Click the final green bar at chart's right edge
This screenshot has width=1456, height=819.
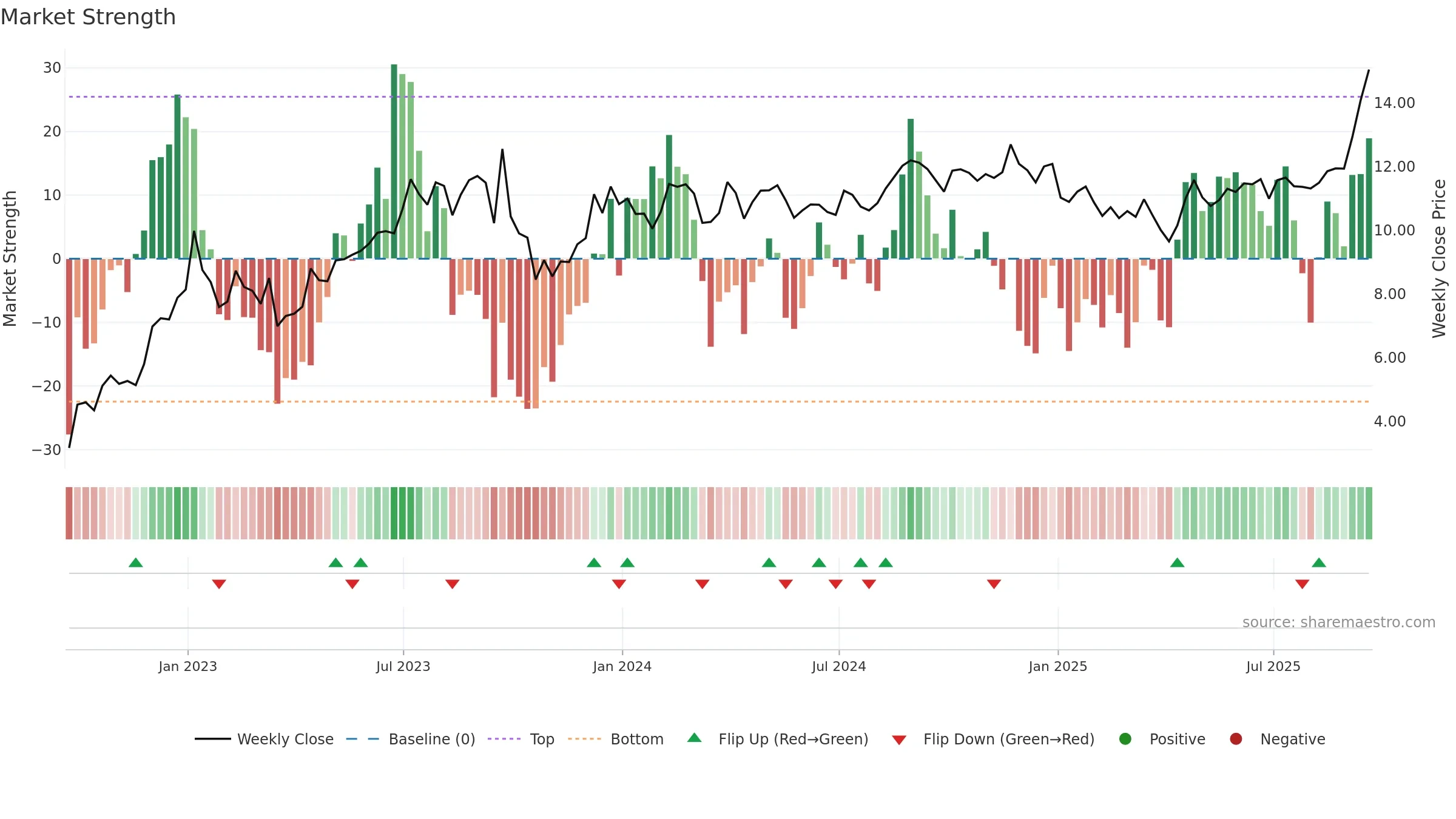1369,198
